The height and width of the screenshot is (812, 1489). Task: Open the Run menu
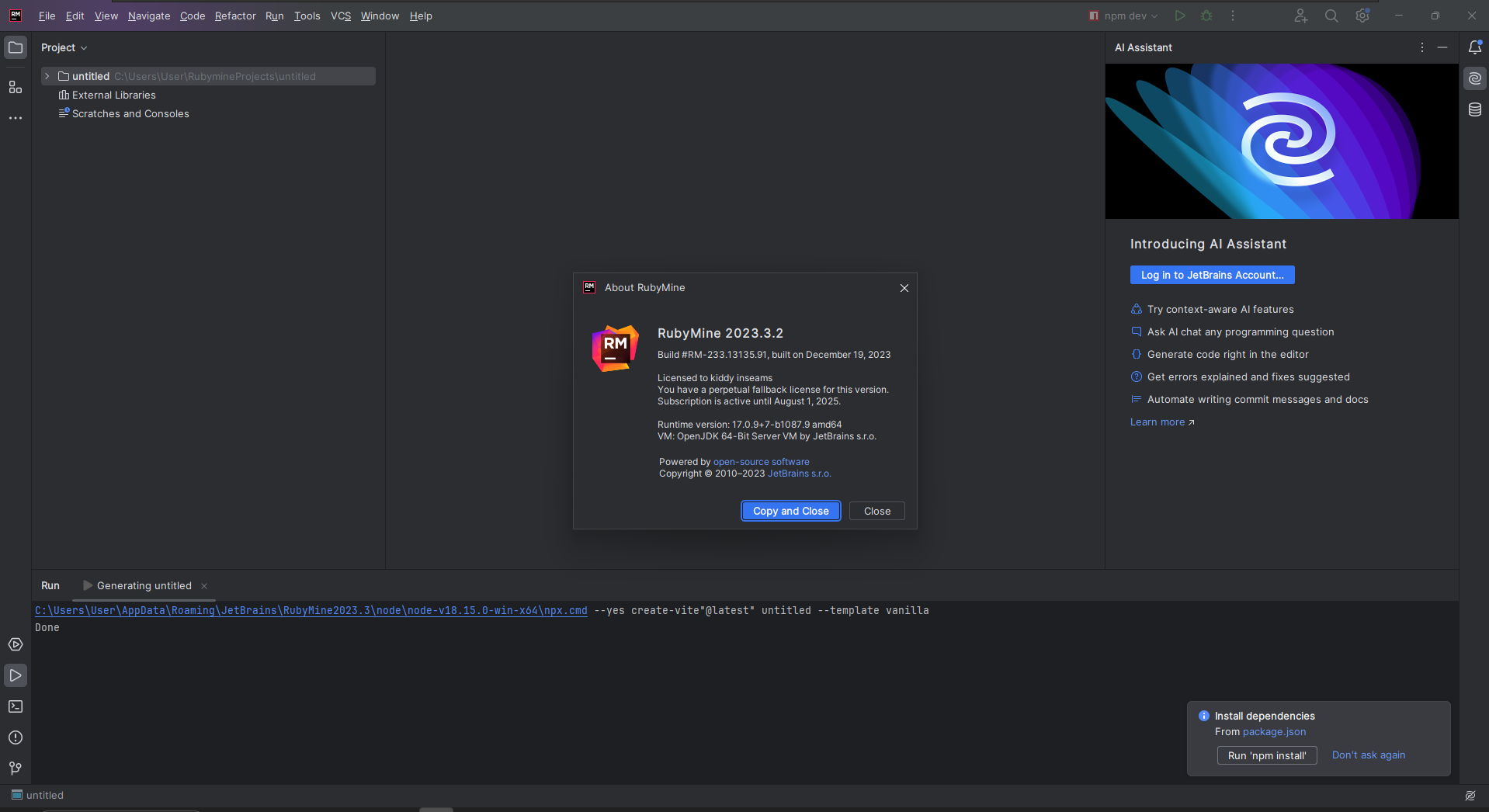(x=274, y=16)
